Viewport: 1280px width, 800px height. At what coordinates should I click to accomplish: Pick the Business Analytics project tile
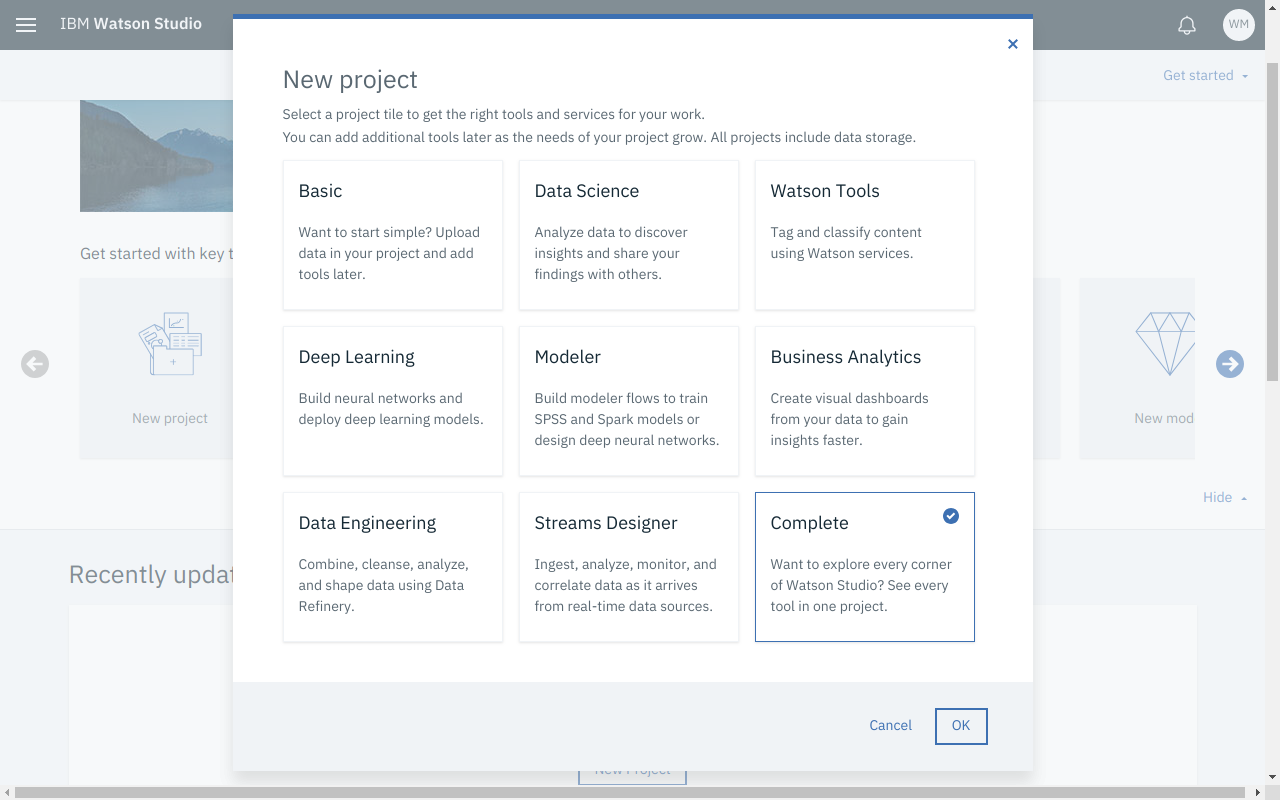click(865, 401)
